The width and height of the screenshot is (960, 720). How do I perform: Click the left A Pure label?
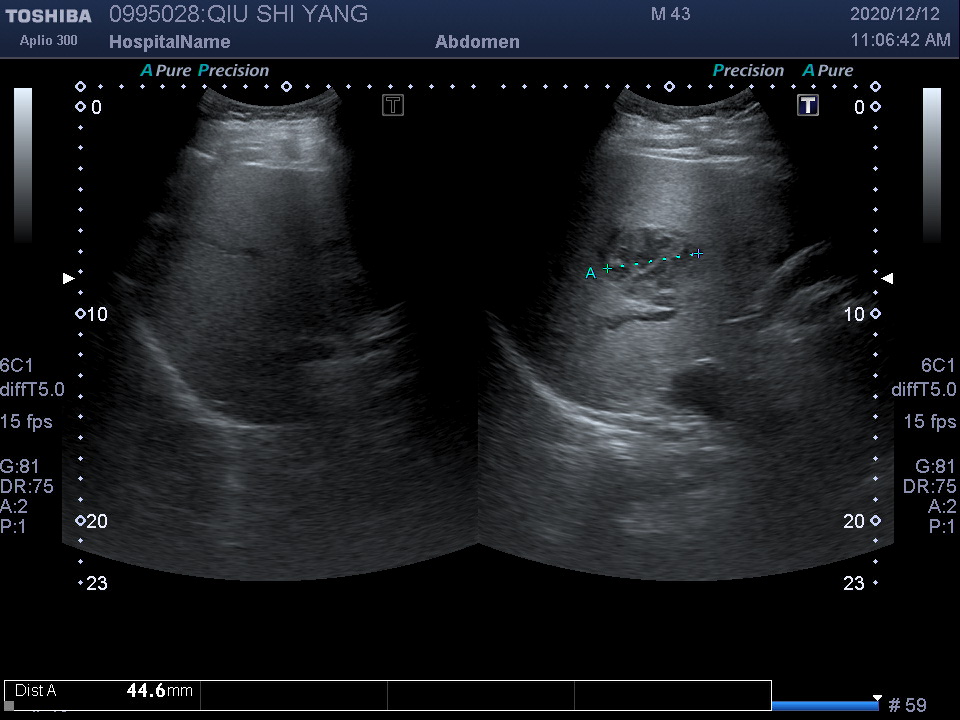[x=166, y=70]
